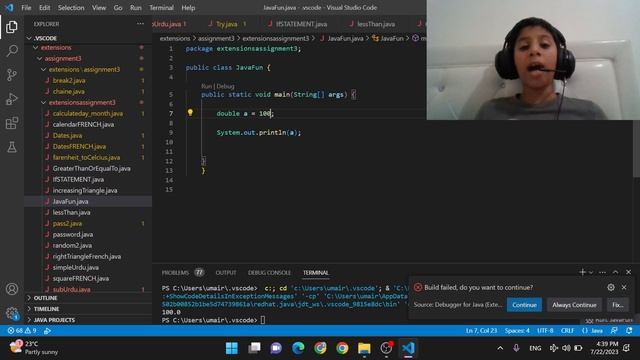Click Continue in Build failed notification

click(x=524, y=305)
